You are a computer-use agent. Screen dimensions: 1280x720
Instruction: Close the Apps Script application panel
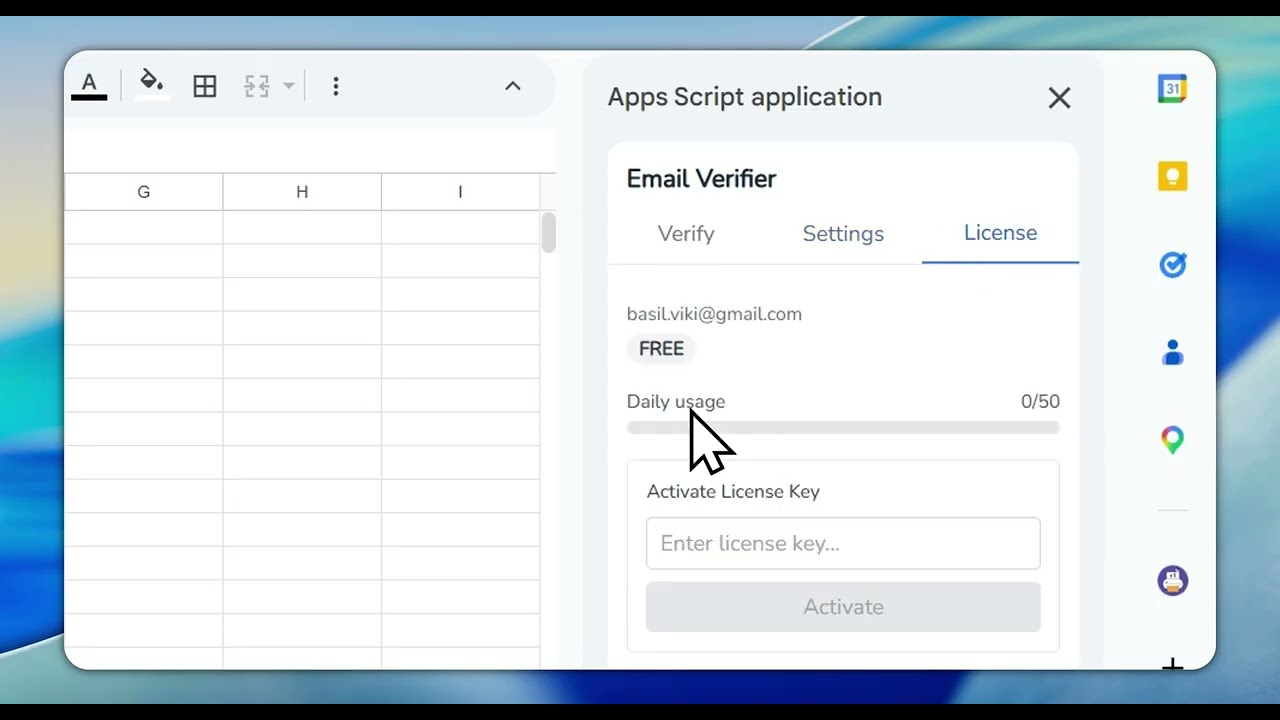[1059, 97]
